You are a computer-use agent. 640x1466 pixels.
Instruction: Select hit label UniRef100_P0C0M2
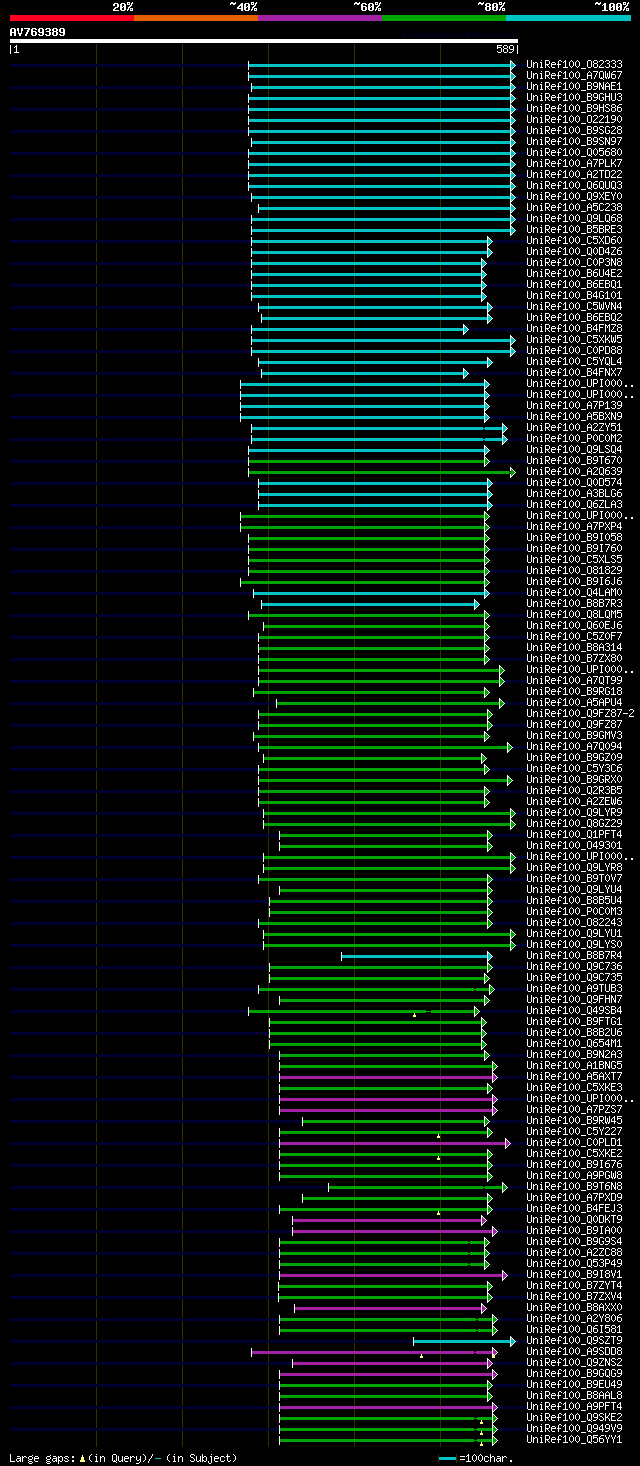tap(574, 439)
